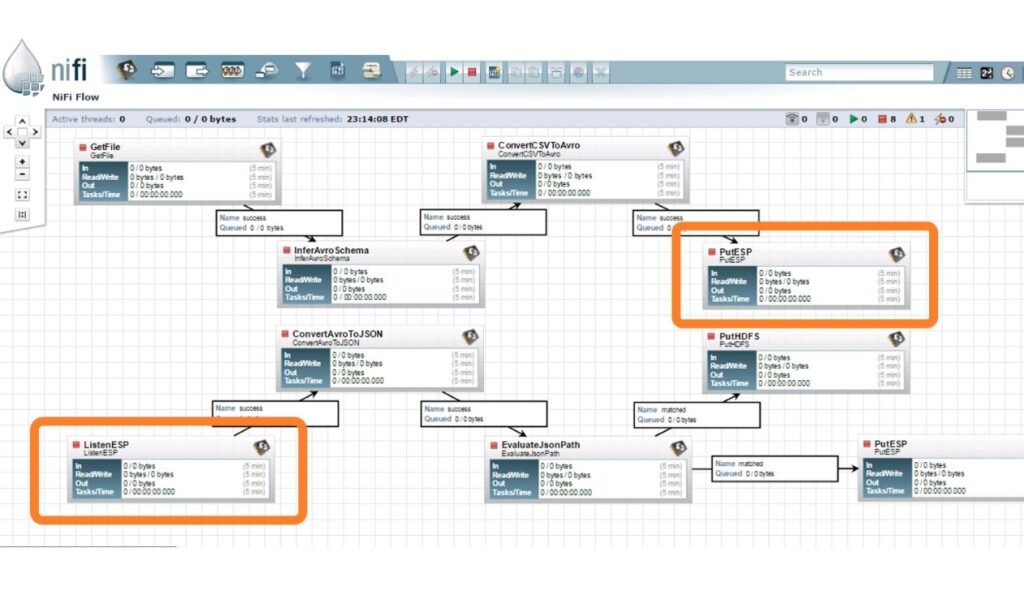The height and width of the screenshot is (608, 1024).
Task: Open the Flow History clock icon
Action: tap(1008, 73)
